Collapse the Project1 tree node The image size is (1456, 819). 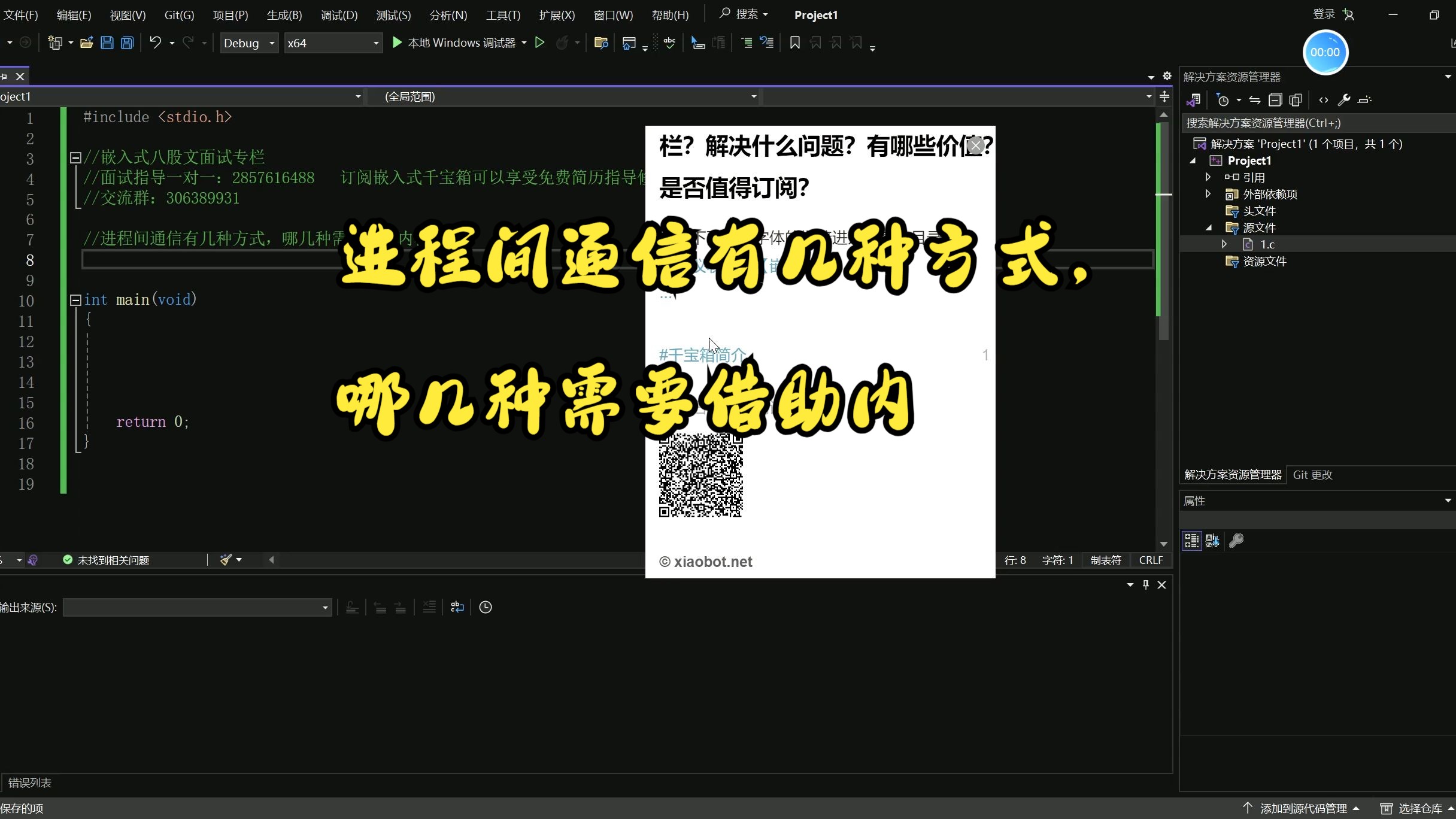tap(1193, 160)
